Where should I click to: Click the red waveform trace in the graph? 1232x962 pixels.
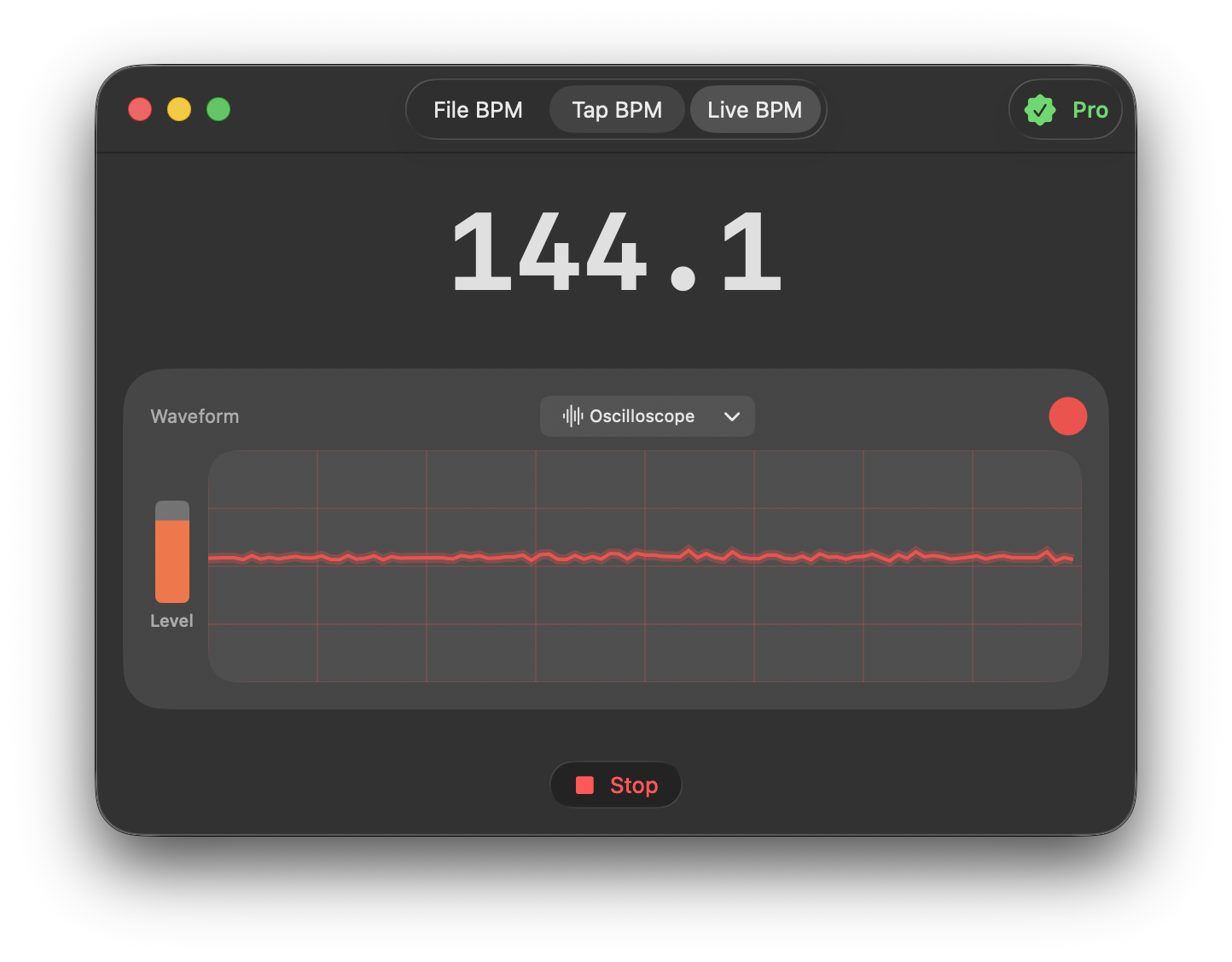coord(597,558)
